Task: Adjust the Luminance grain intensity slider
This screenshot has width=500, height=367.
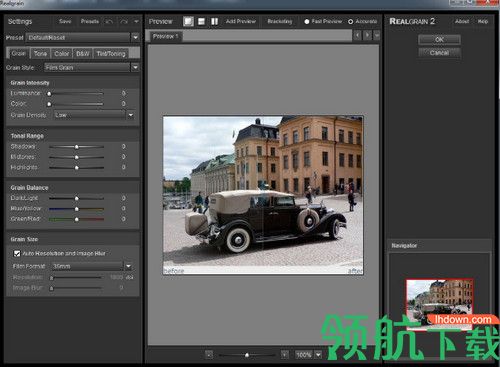Action: click(x=76, y=94)
